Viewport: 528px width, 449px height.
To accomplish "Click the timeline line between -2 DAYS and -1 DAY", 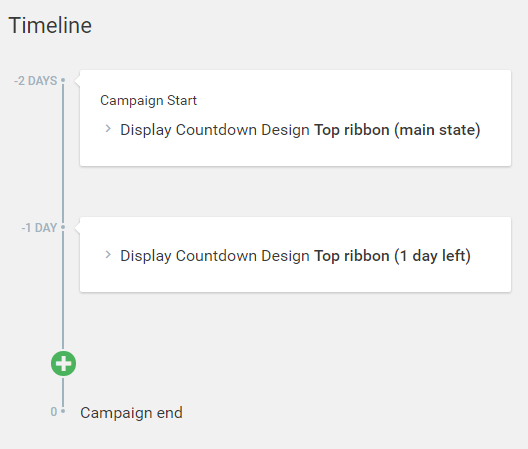I will [x=63, y=154].
